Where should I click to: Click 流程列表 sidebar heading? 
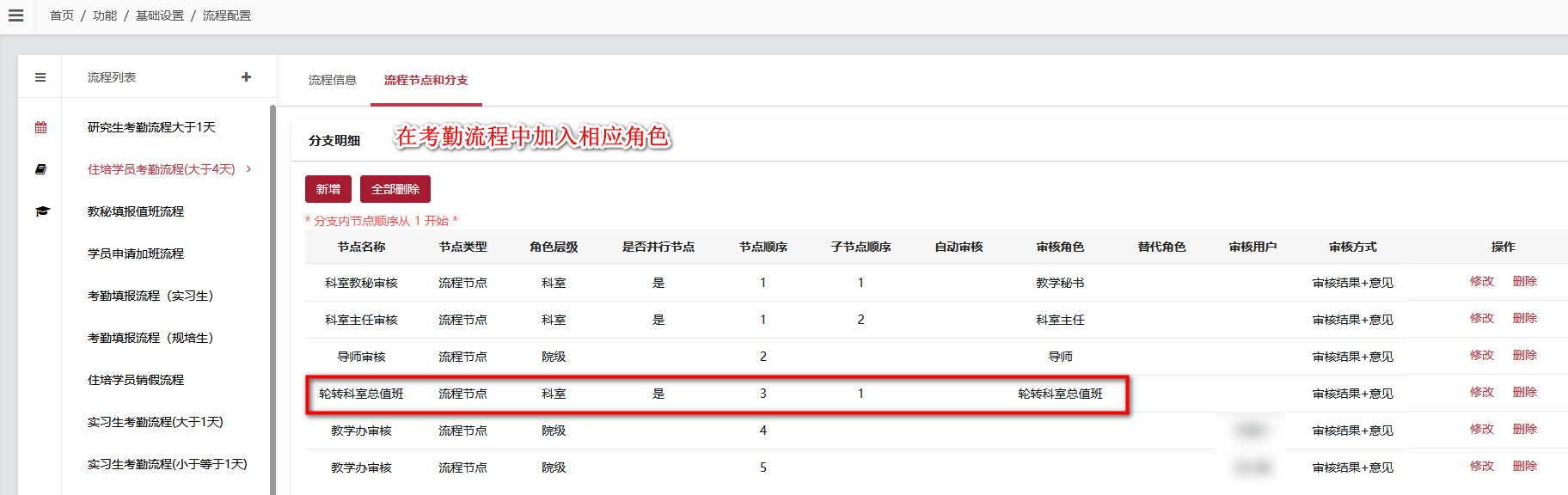(112, 77)
